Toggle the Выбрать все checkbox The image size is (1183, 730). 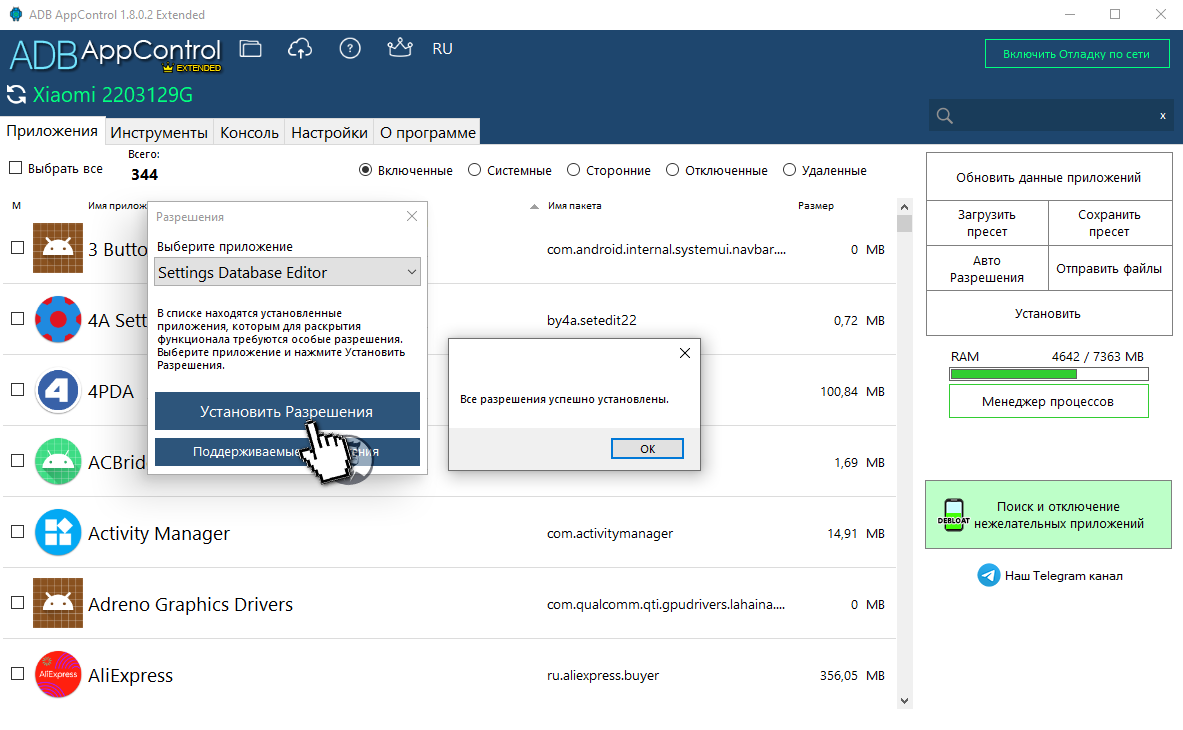[15, 168]
